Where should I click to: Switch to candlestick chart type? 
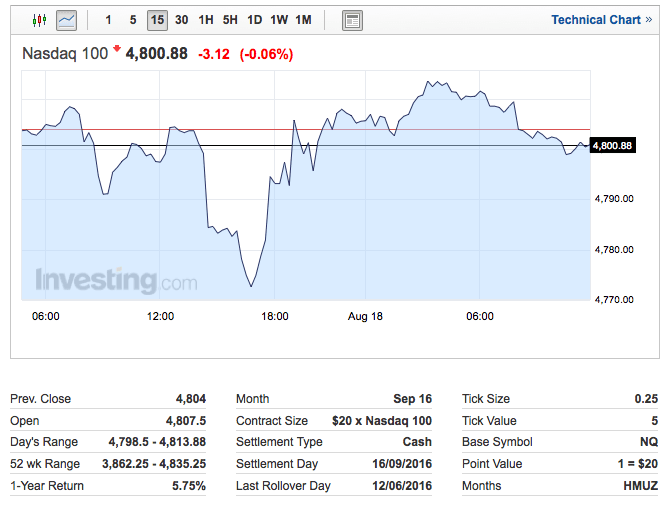(x=40, y=20)
